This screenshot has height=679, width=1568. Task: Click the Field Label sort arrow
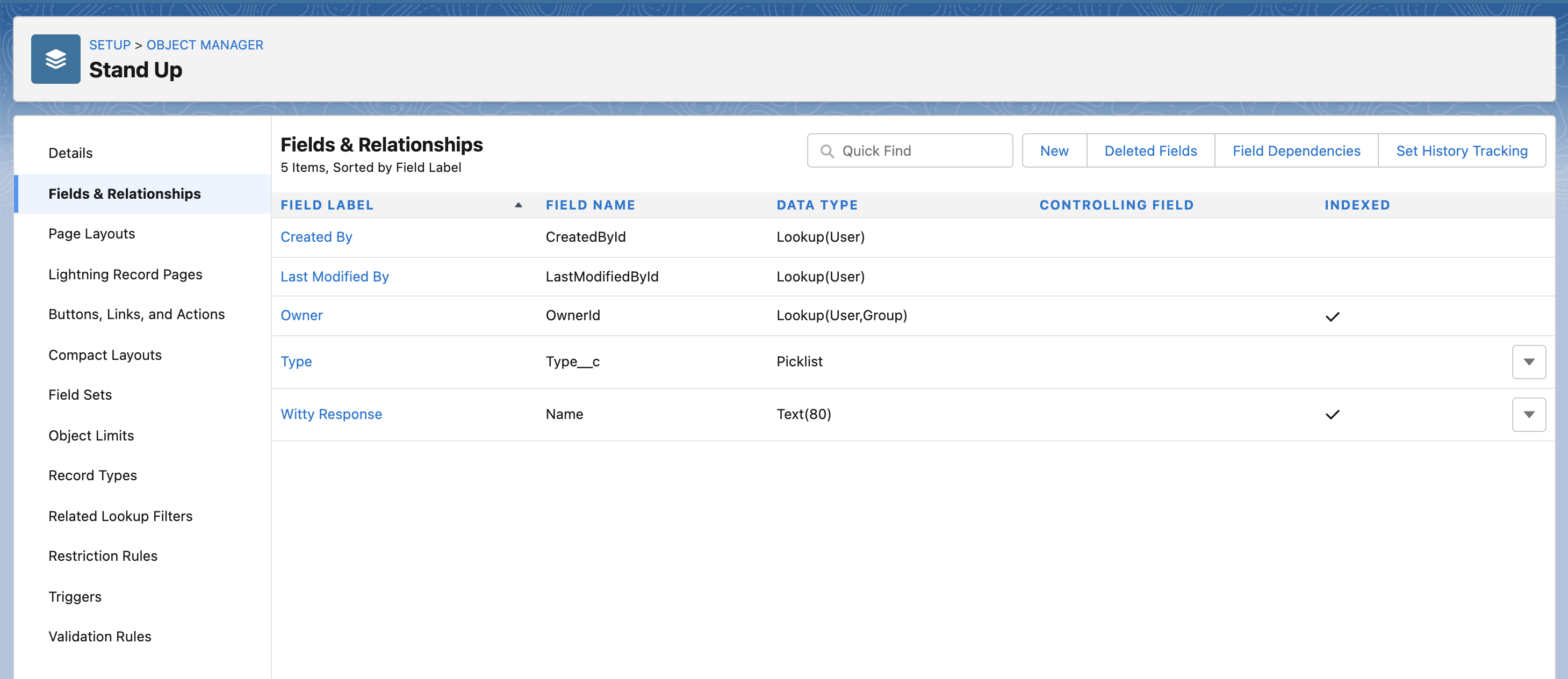pos(518,205)
